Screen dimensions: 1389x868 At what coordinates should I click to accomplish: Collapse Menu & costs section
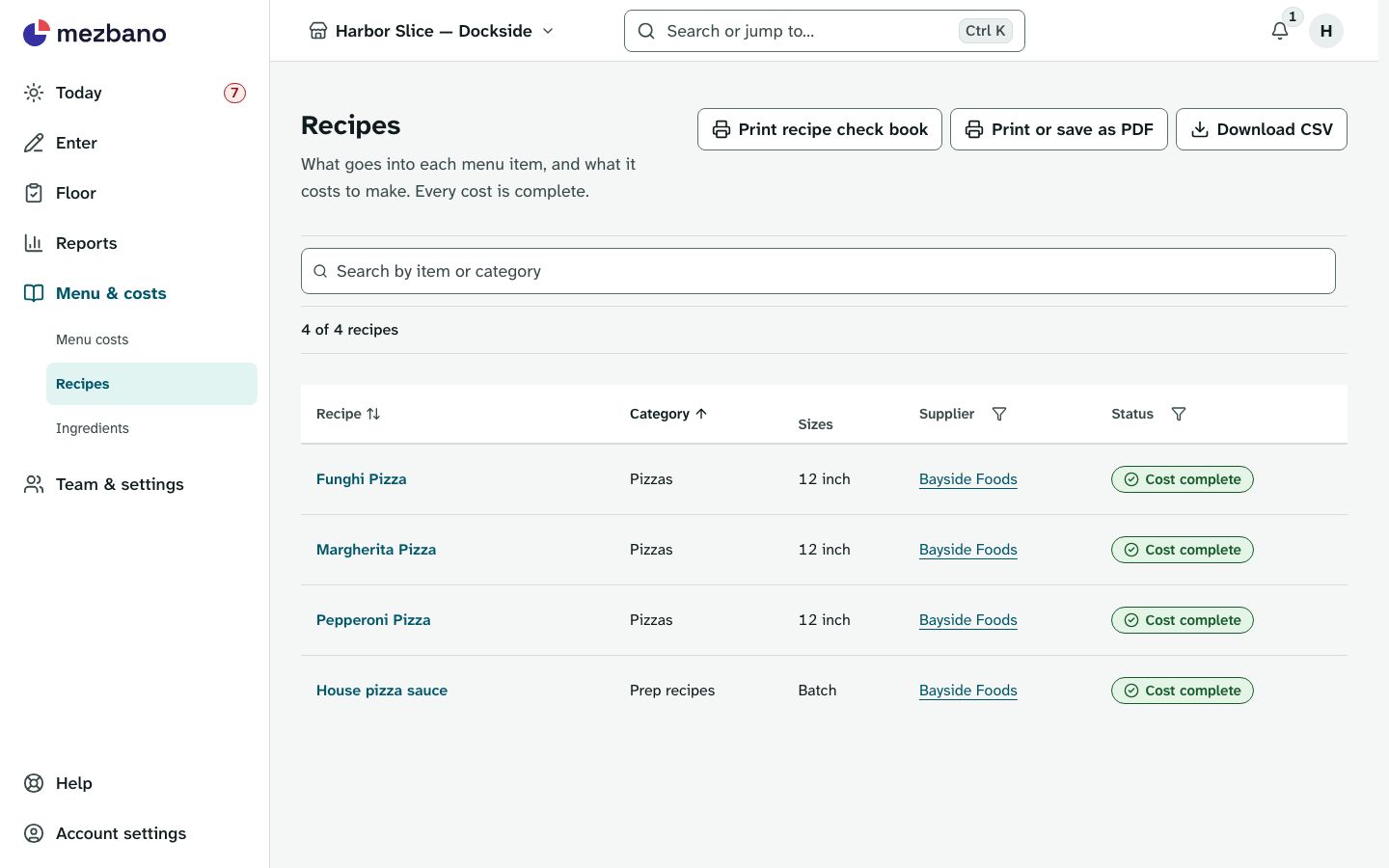pos(135,293)
